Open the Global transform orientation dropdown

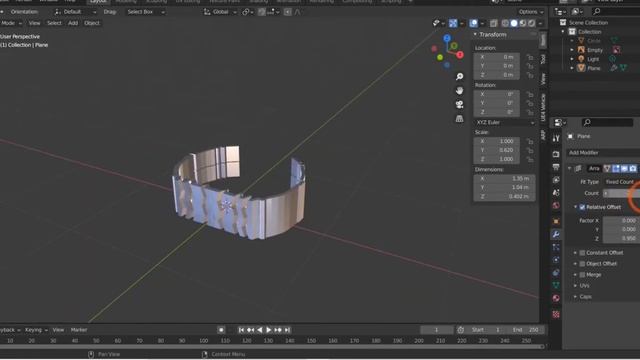pos(220,12)
